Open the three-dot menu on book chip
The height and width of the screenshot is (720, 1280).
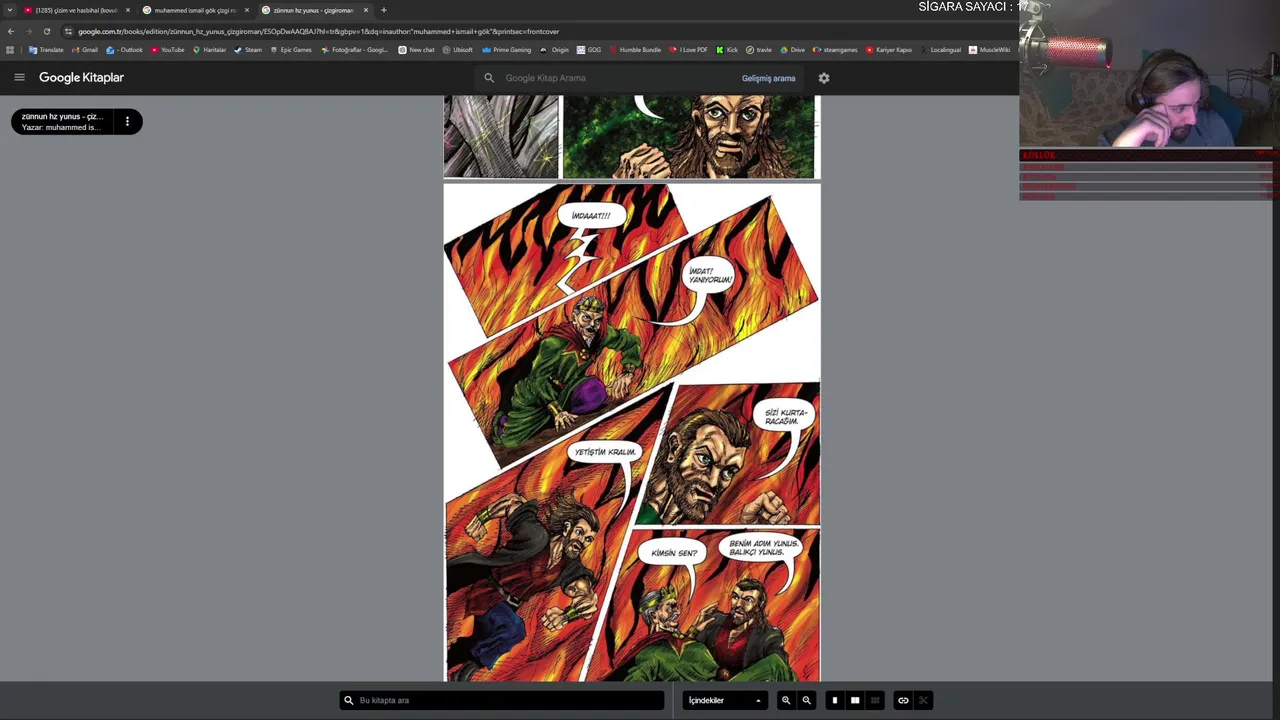(x=127, y=122)
